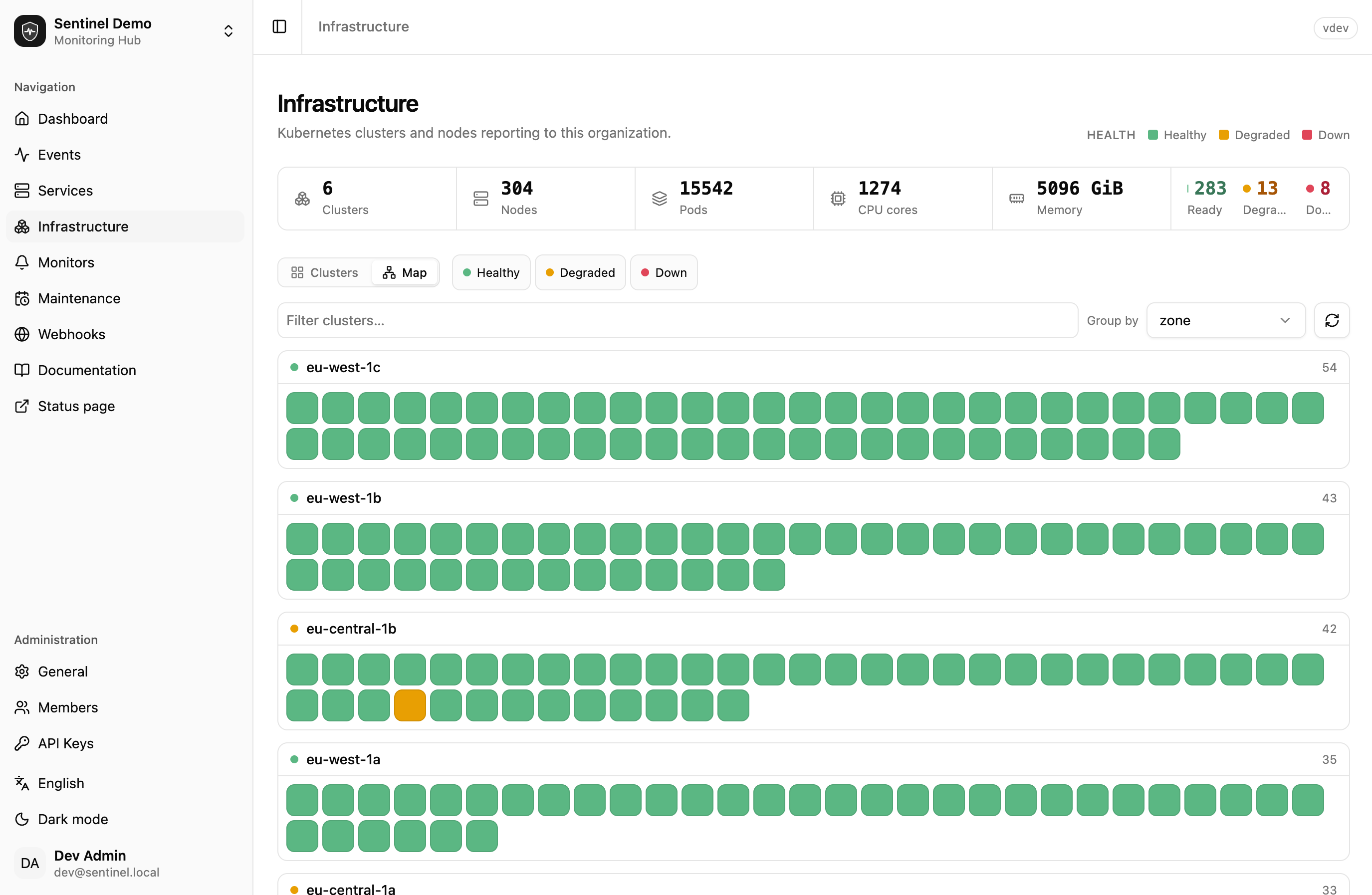Click the eu-west-1c zone header
This screenshot has height=895, width=1372.
tap(813, 368)
